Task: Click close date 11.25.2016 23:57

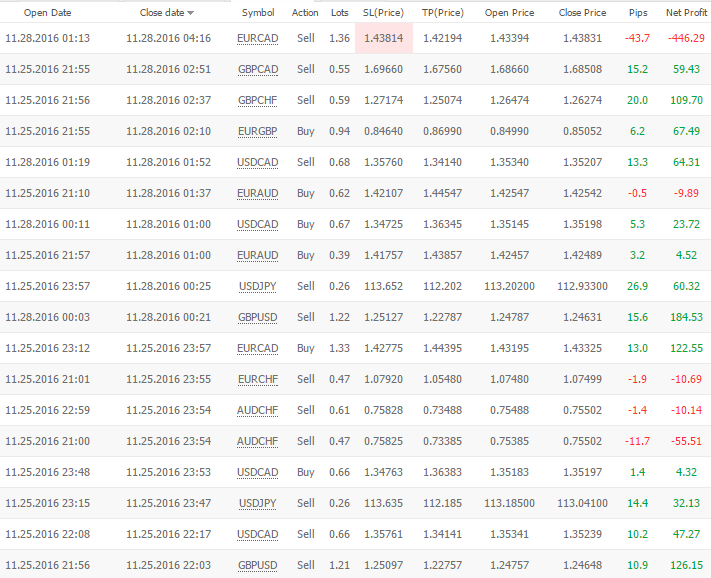Action: 168,348
